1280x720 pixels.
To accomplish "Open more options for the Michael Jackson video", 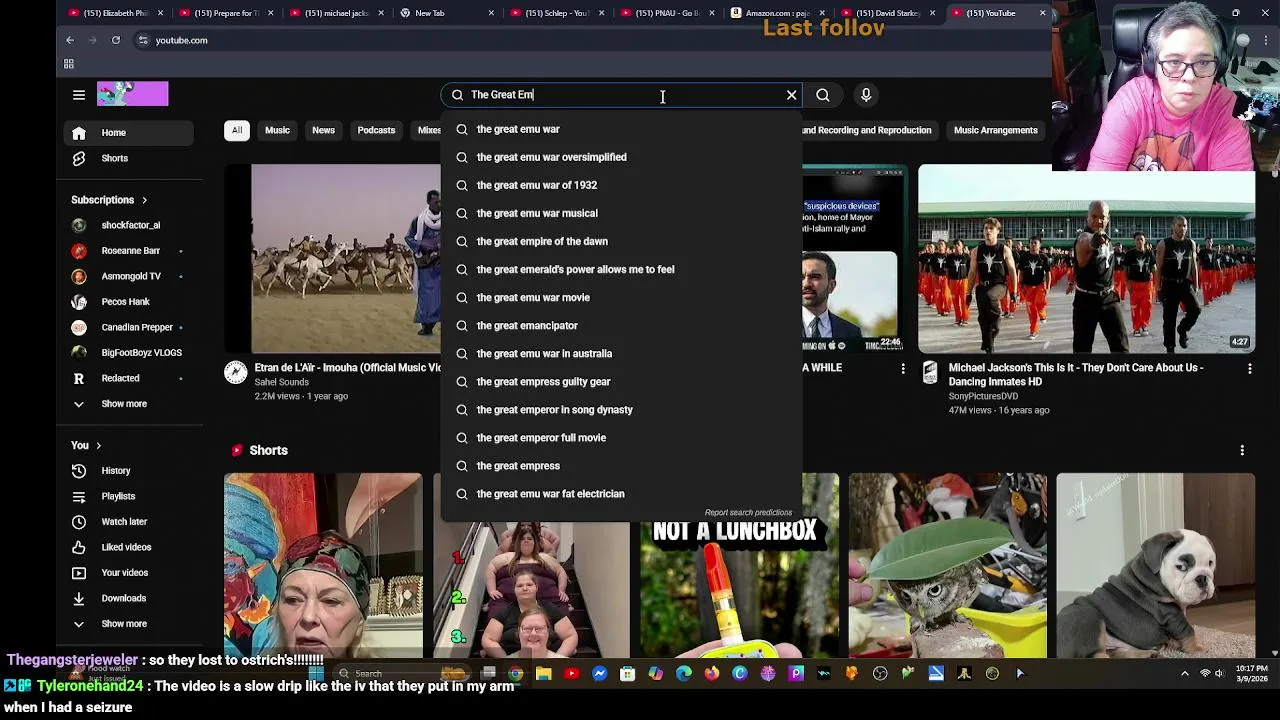I will pos(1249,369).
